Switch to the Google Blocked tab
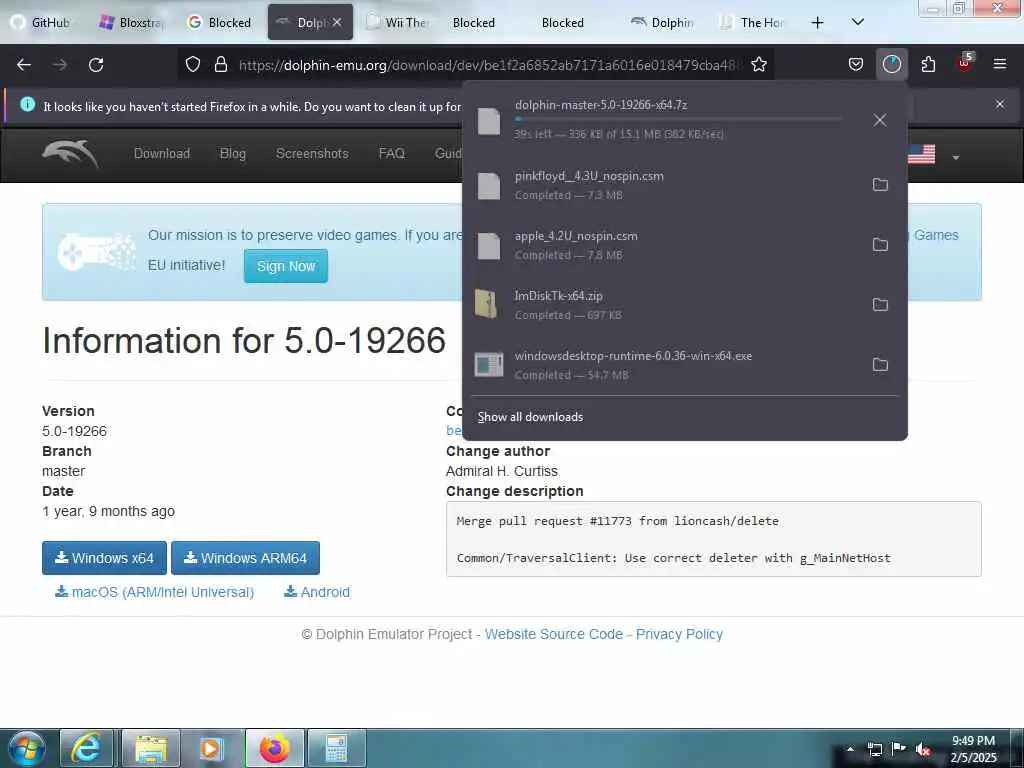1024x768 pixels. point(221,23)
